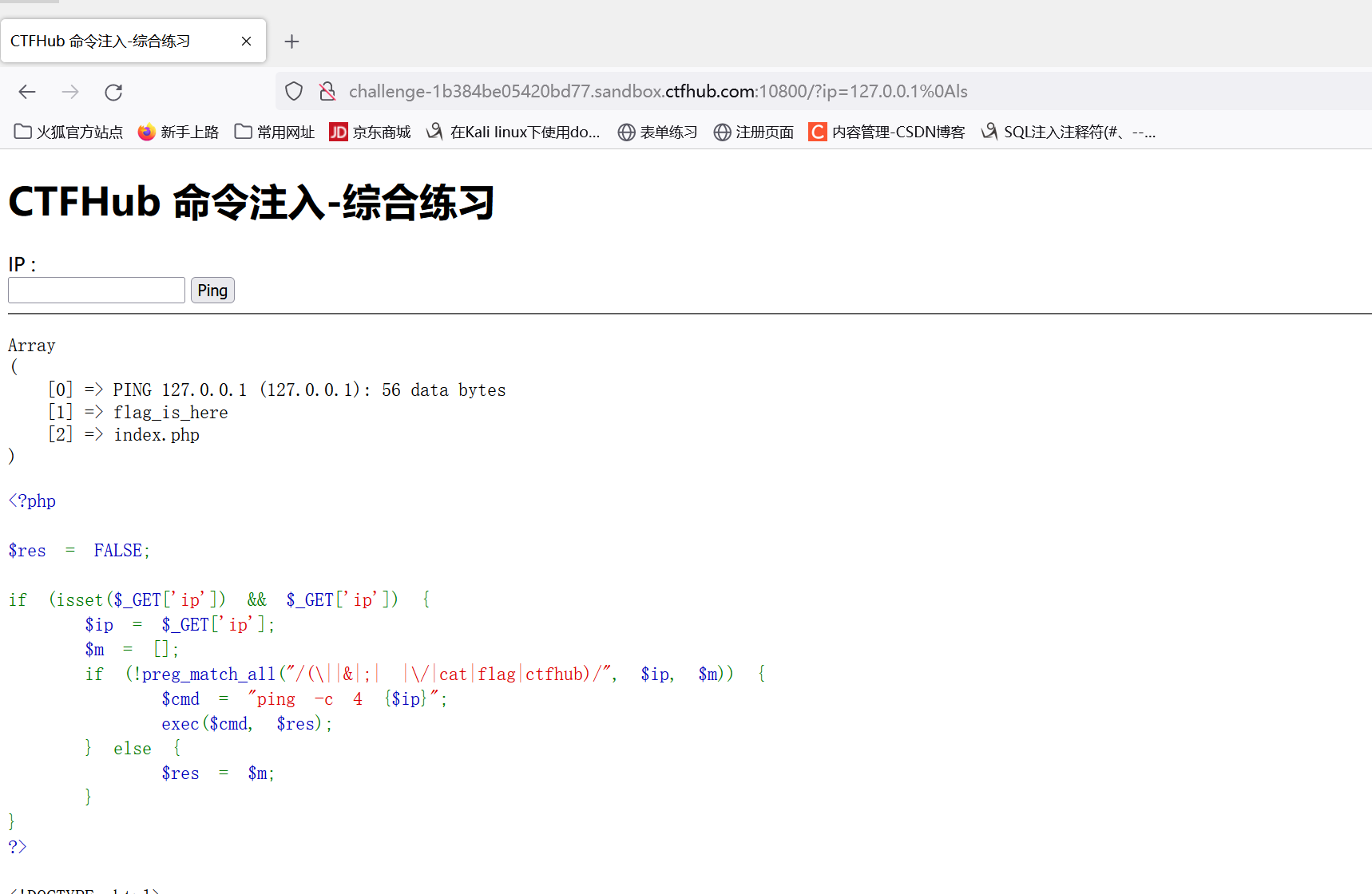Open a new browser tab
1372x894 pixels.
coord(291,42)
